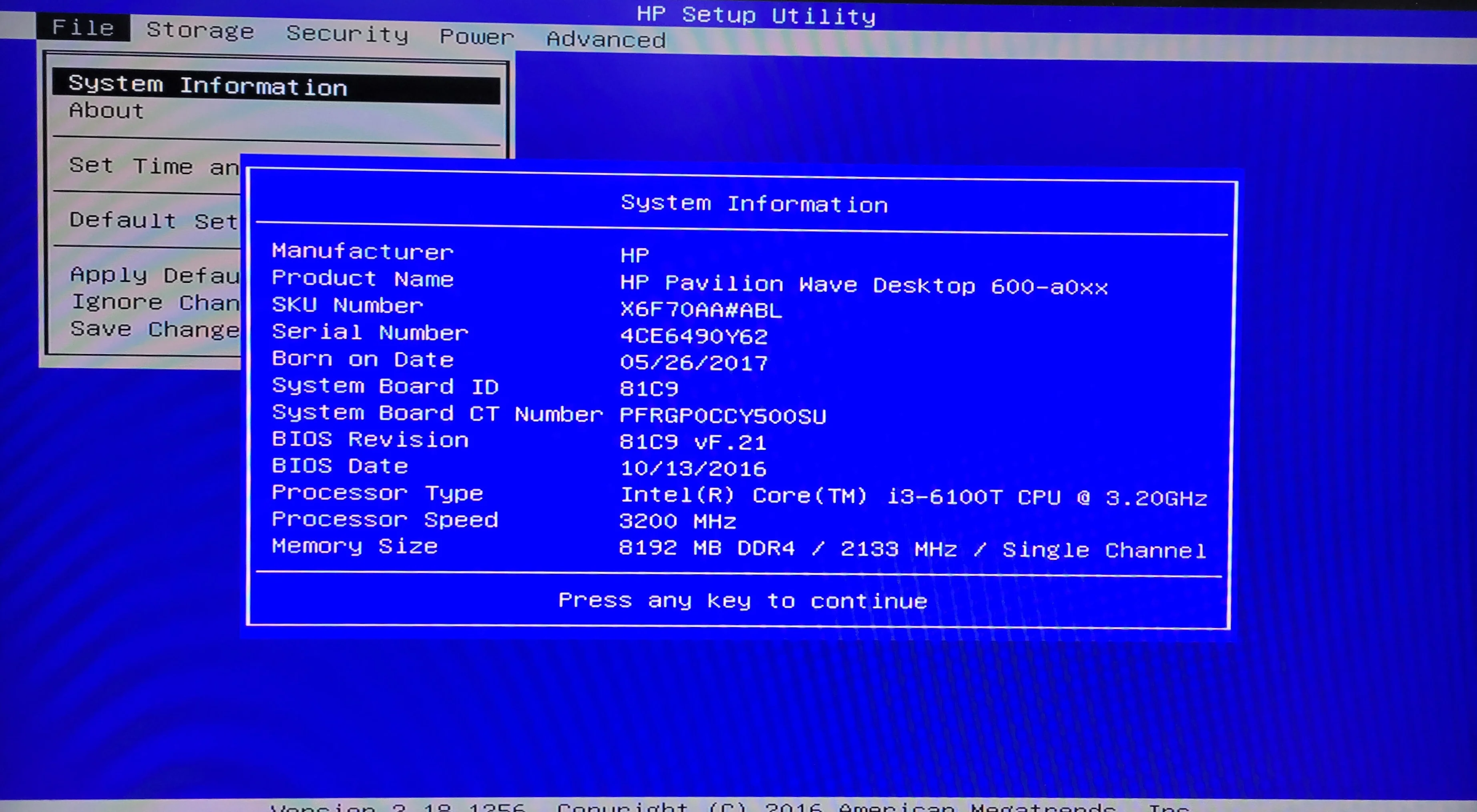This screenshot has height=812, width=1477.
Task: Select Ignore Changes and Exit entry
Action: coord(155,303)
